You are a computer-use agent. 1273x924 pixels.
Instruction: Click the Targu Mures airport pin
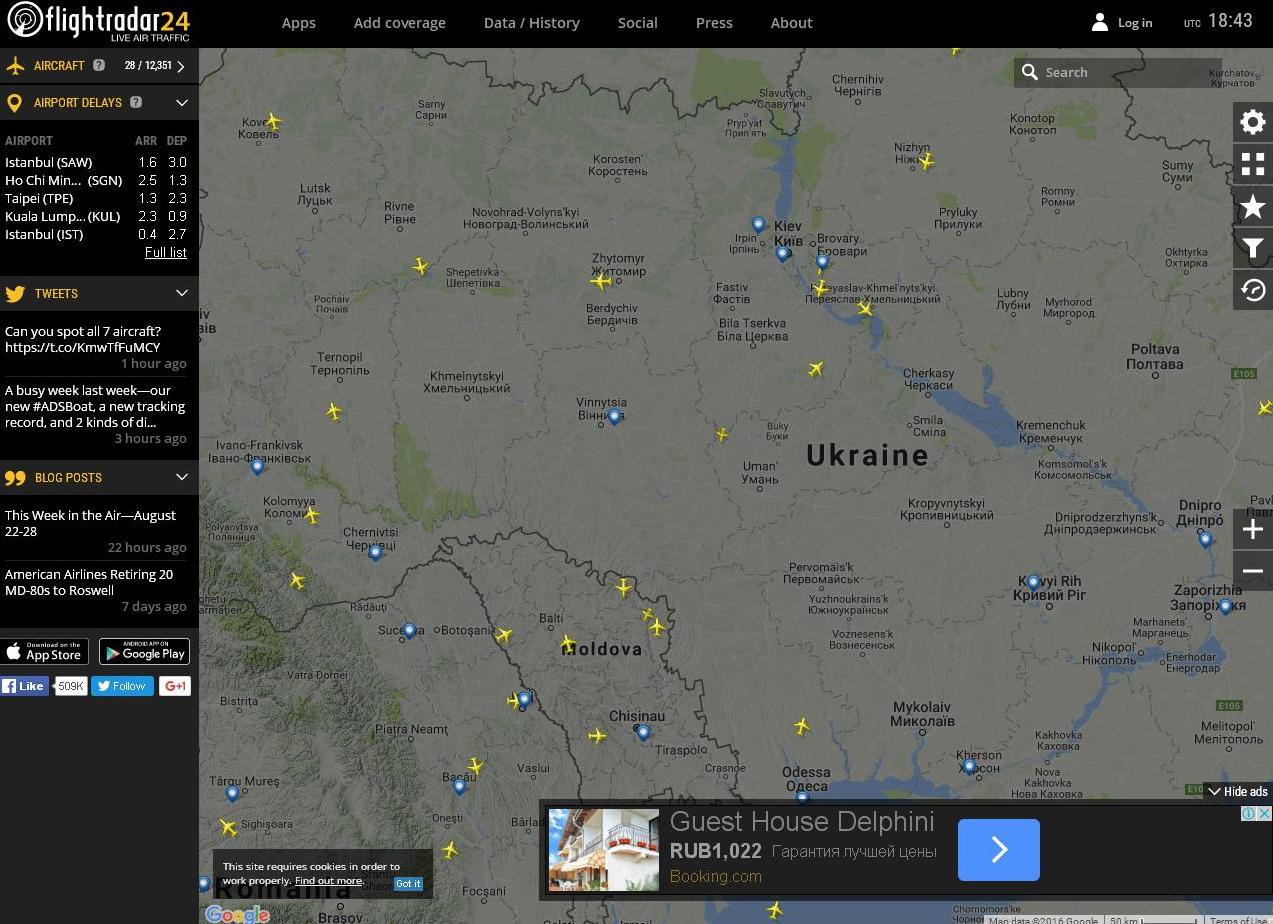point(232,794)
